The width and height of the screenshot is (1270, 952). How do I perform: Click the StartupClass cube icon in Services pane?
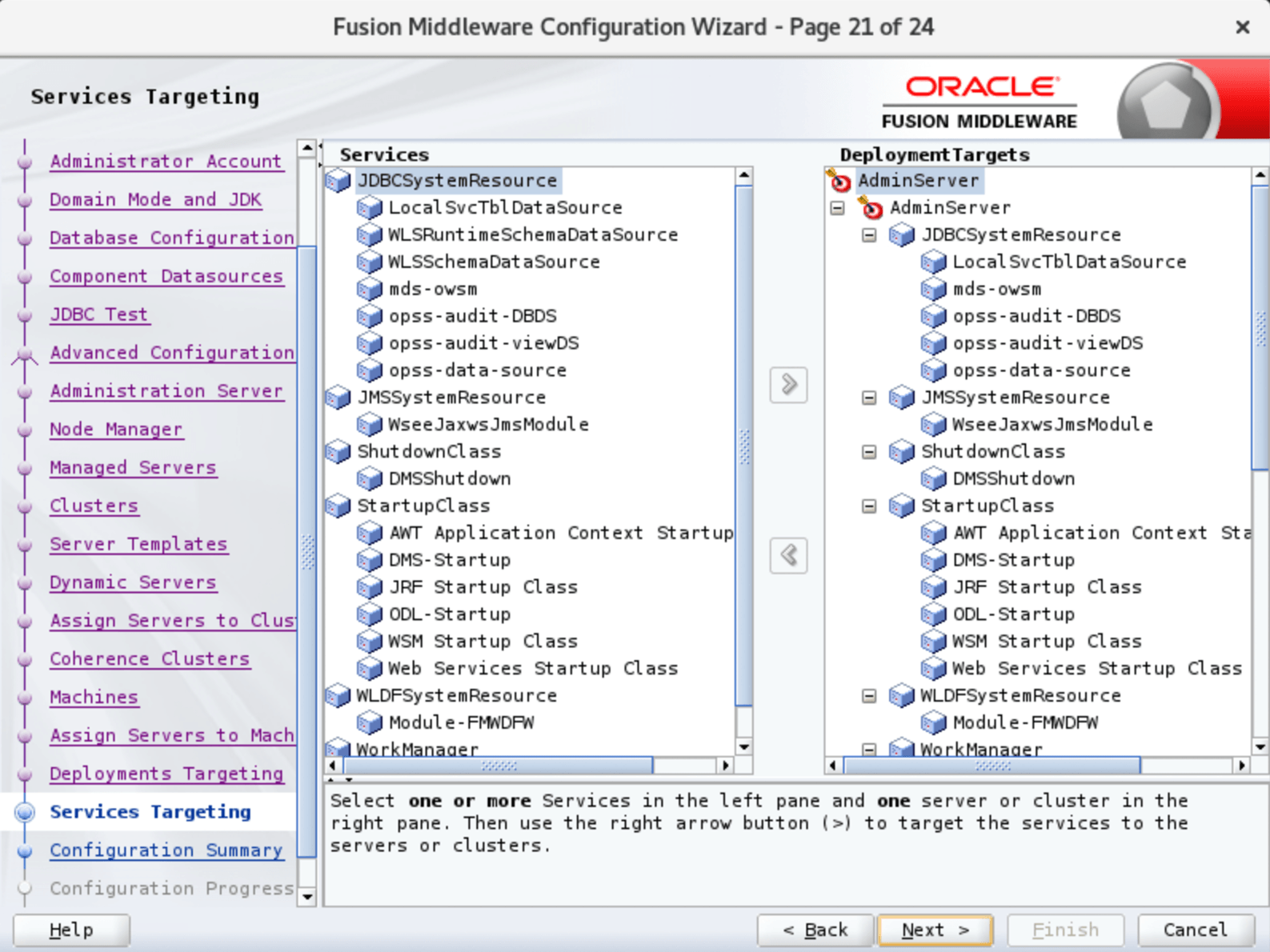click(339, 506)
